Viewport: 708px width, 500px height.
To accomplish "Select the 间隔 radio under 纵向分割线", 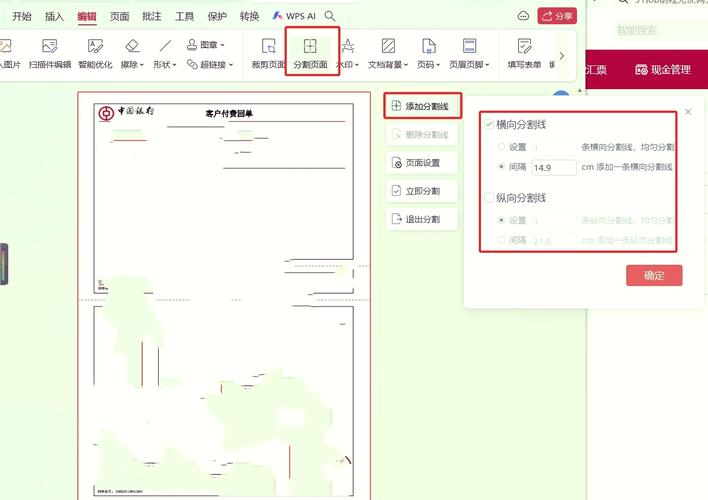I will click(501, 240).
